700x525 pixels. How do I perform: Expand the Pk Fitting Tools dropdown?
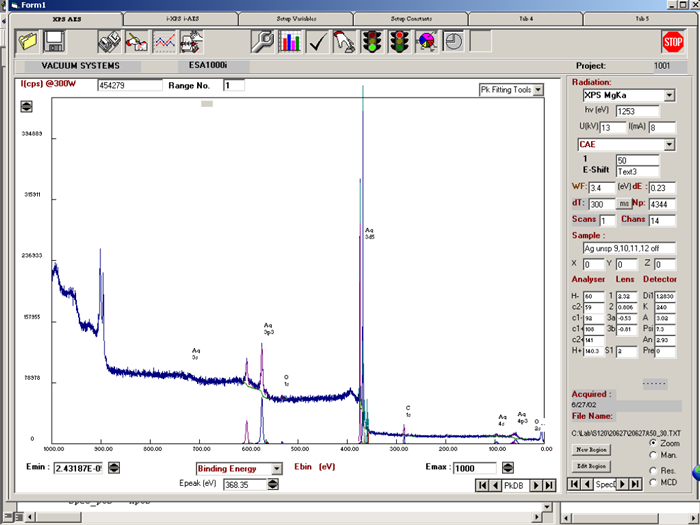[538, 90]
